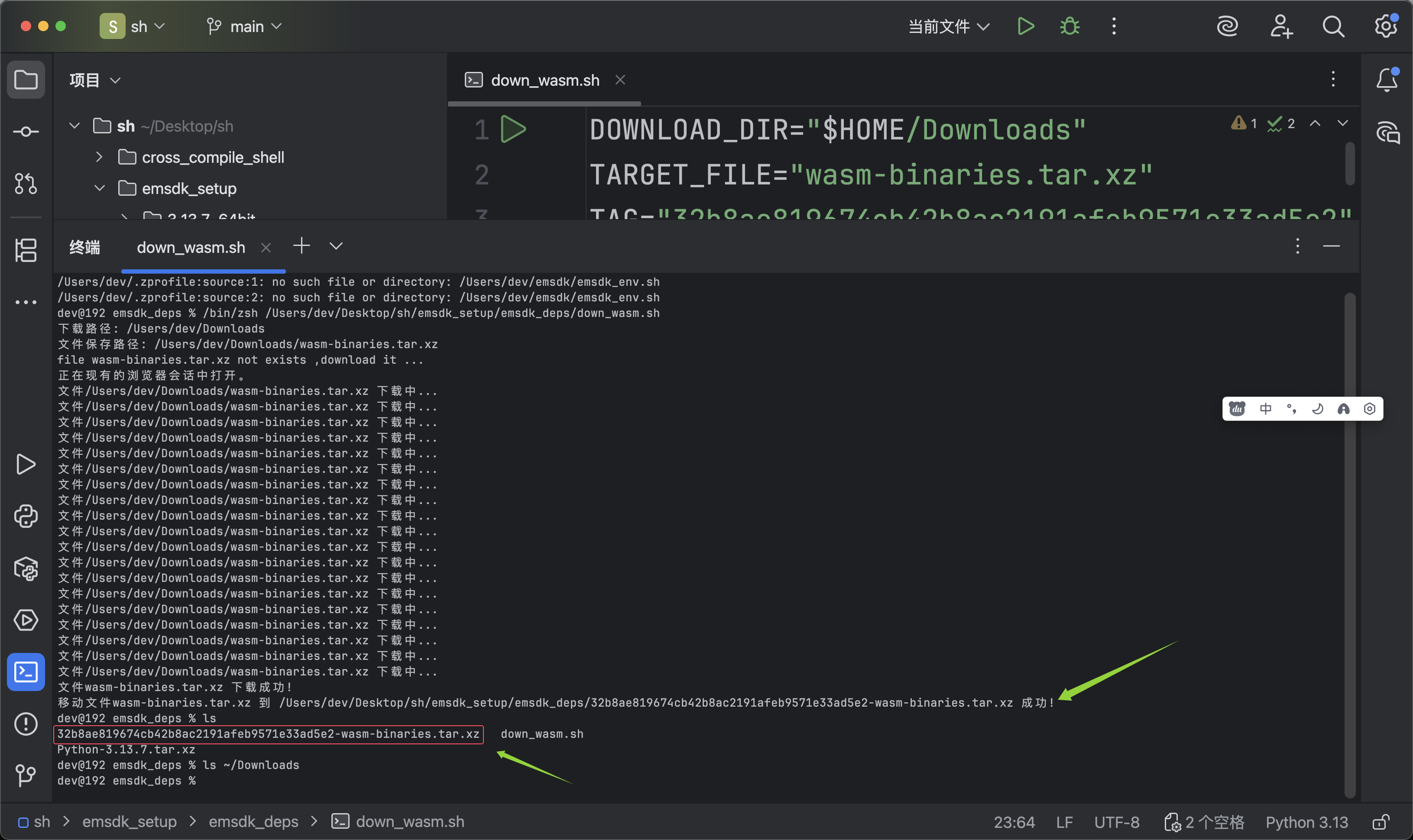Screen dimensions: 1413x840
Task: Open new terminal session options chevron
Action: point(336,246)
